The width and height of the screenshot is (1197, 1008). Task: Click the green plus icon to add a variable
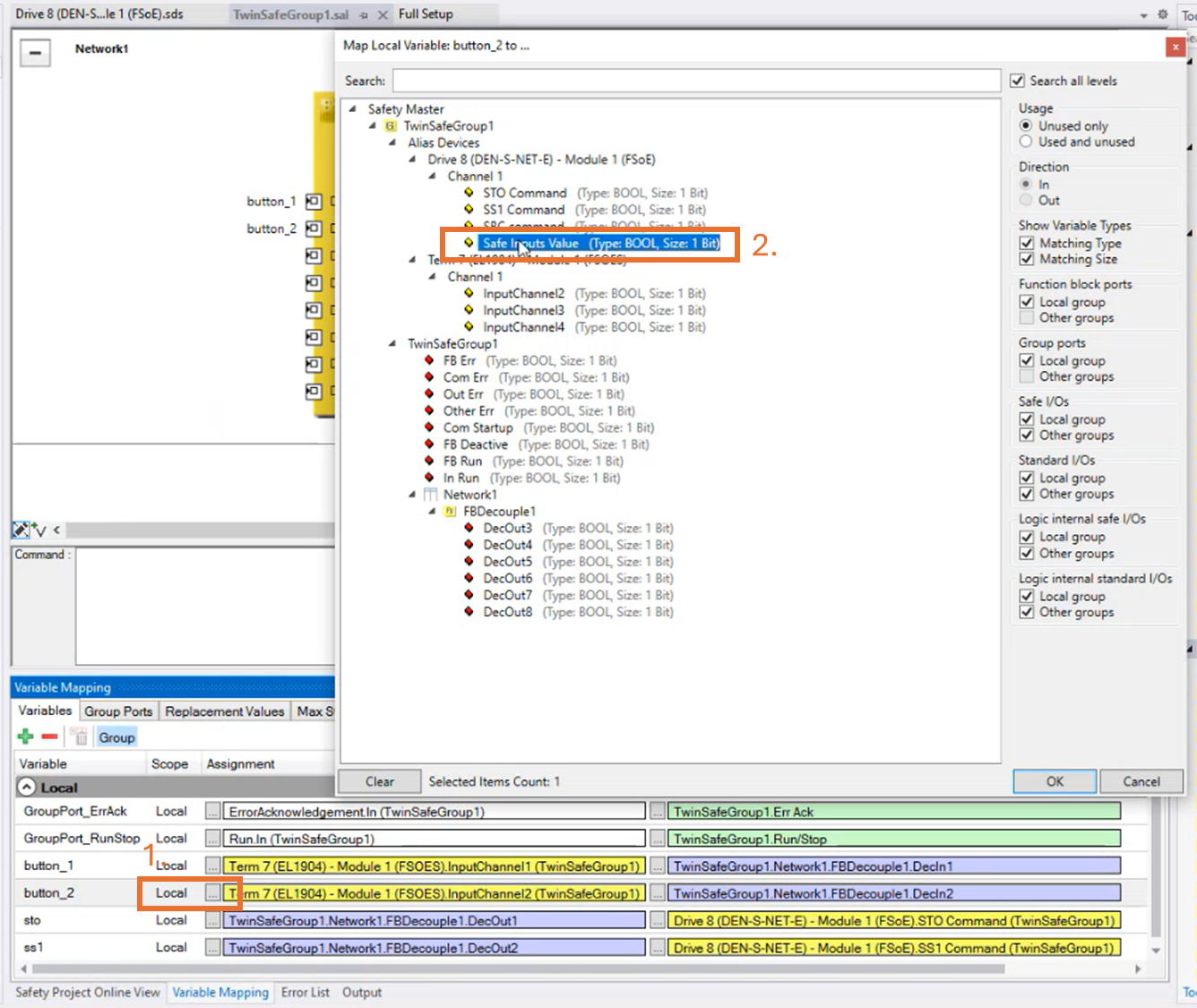coord(24,736)
